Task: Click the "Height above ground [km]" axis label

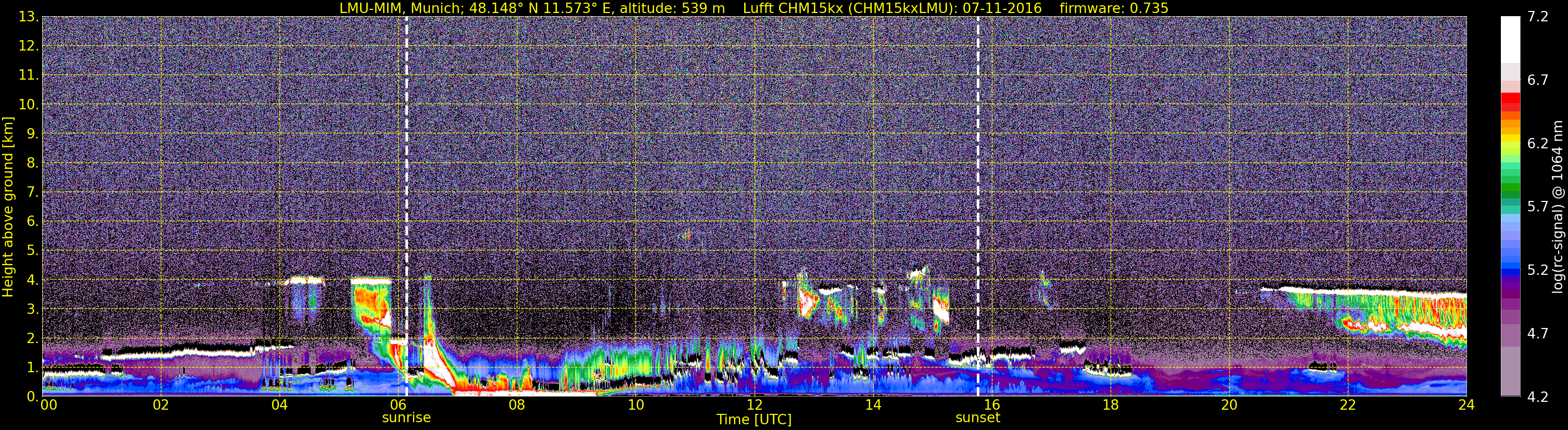Action: (x=8, y=207)
